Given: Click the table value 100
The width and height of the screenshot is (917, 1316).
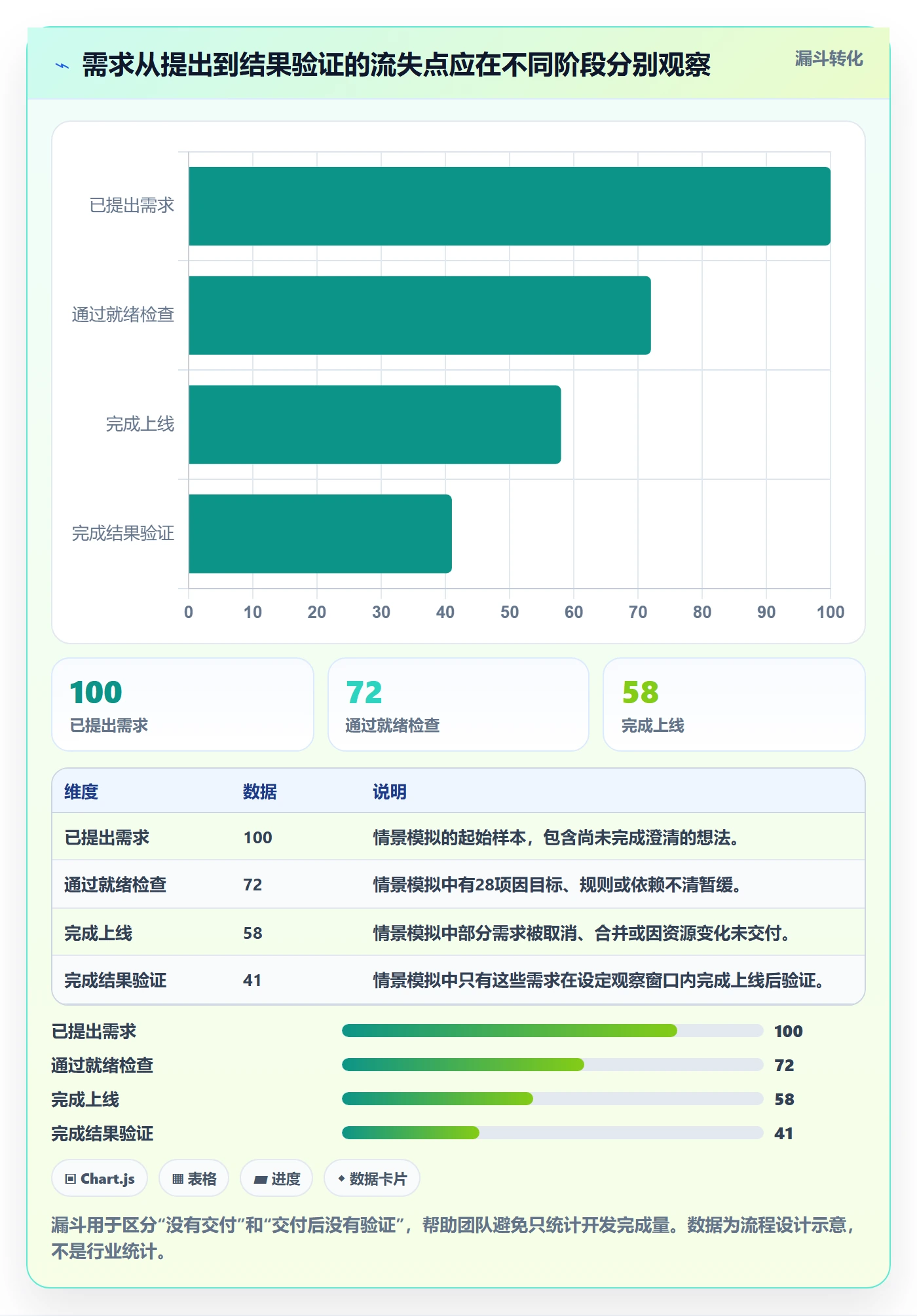Looking at the screenshot, I should click(257, 837).
